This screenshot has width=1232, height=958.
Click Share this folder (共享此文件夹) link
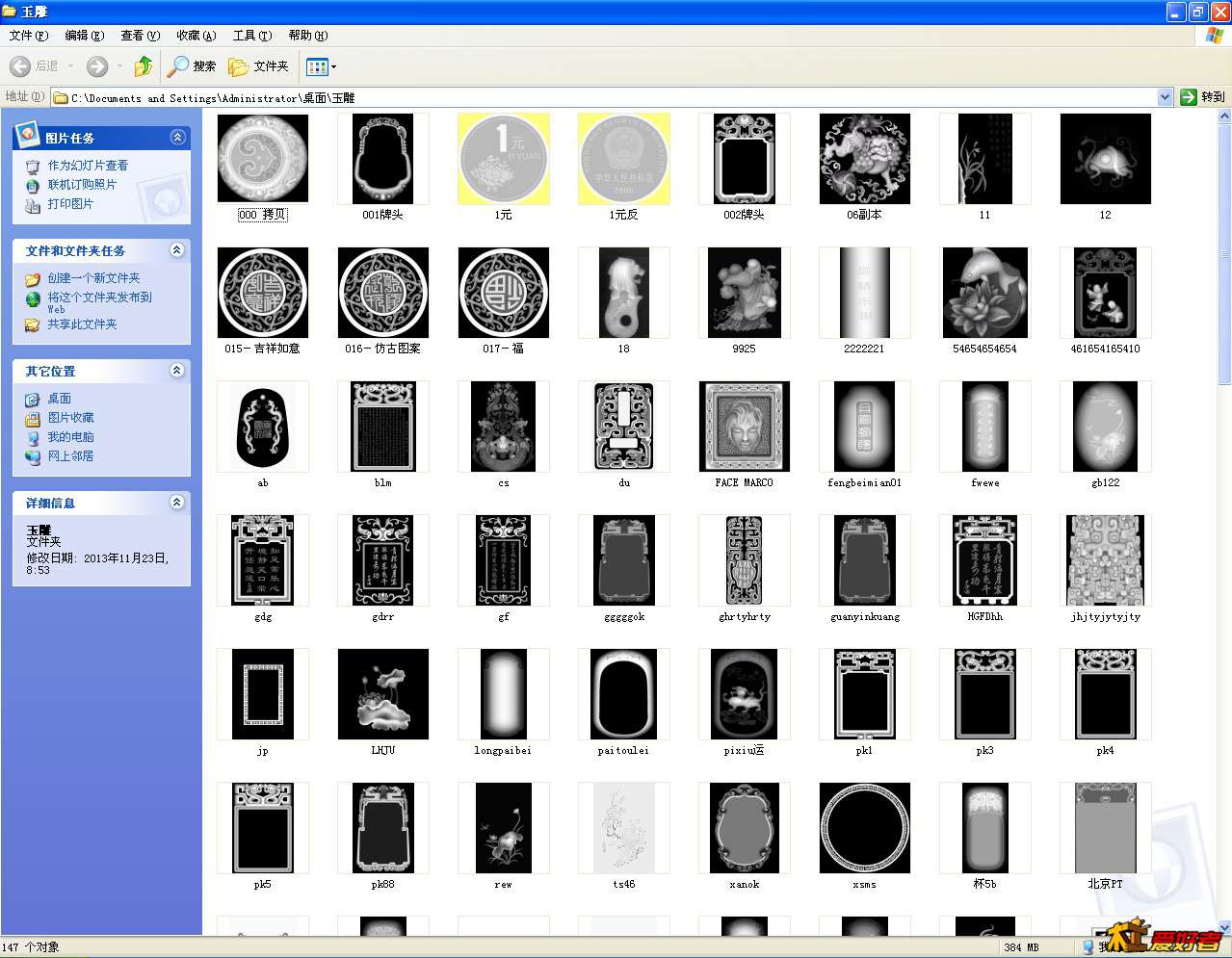82,324
